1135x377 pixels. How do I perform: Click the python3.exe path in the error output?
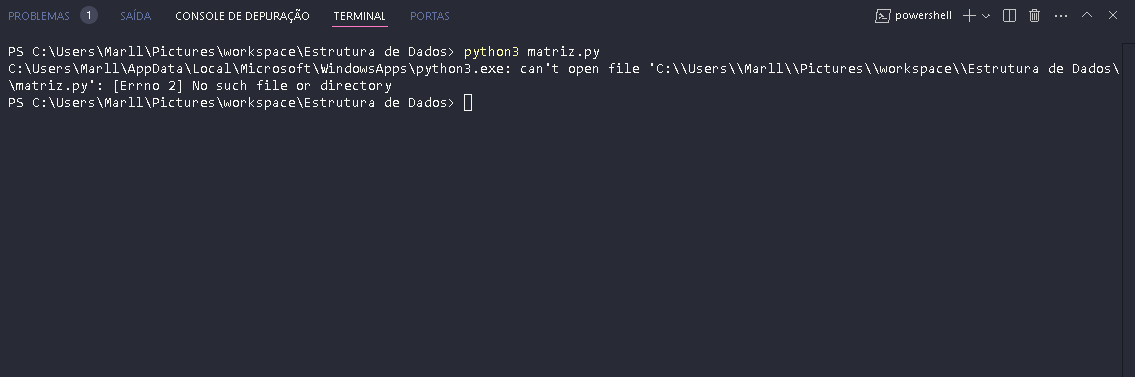tap(257, 69)
